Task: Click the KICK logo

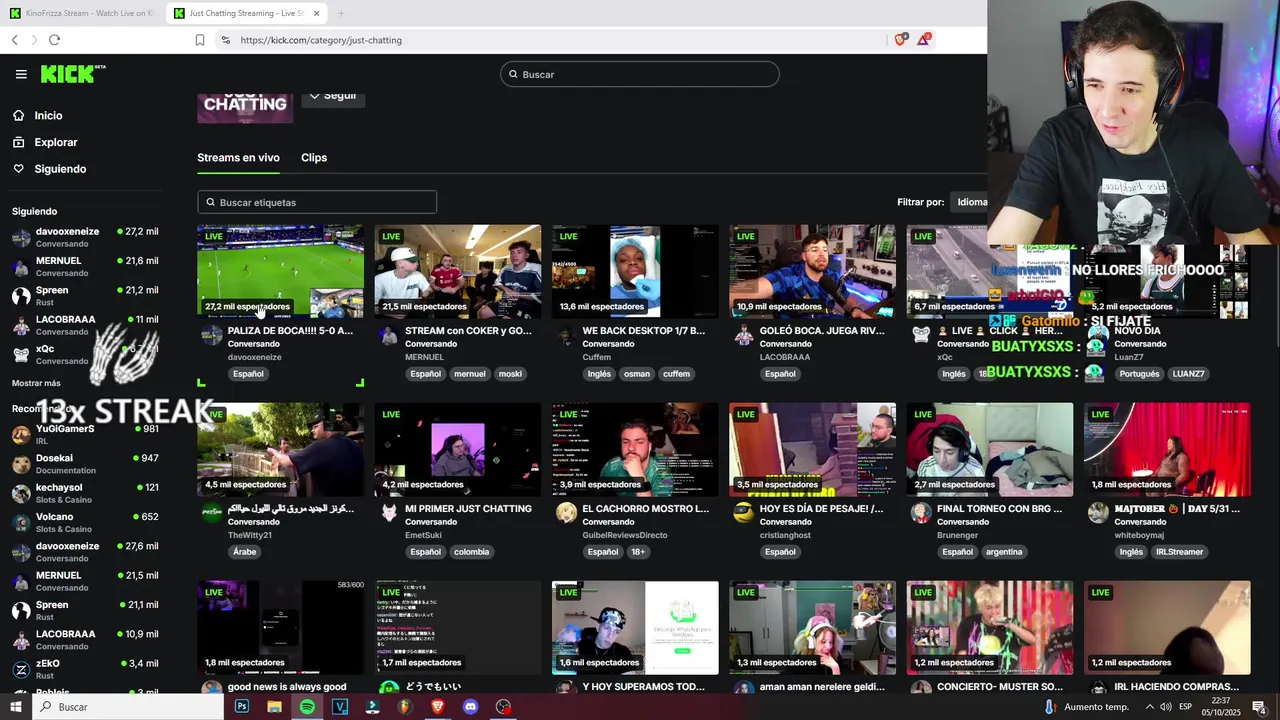Action: point(72,74)
